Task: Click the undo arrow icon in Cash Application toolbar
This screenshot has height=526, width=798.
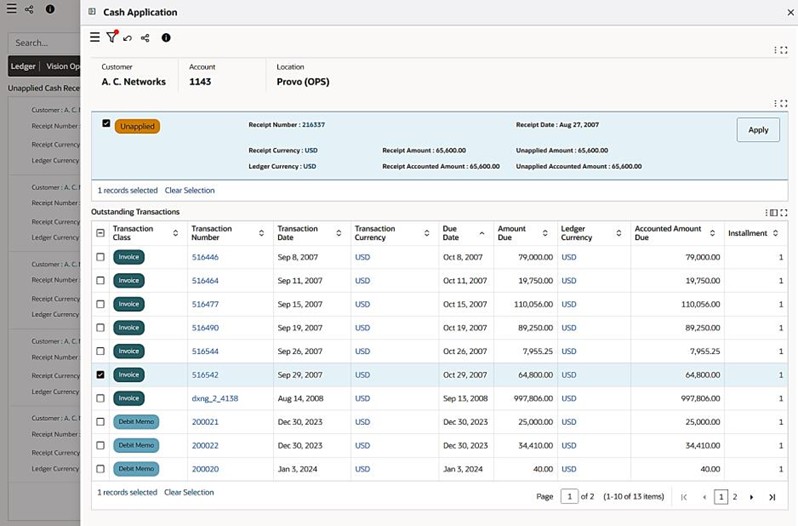Action: (128, 38)
